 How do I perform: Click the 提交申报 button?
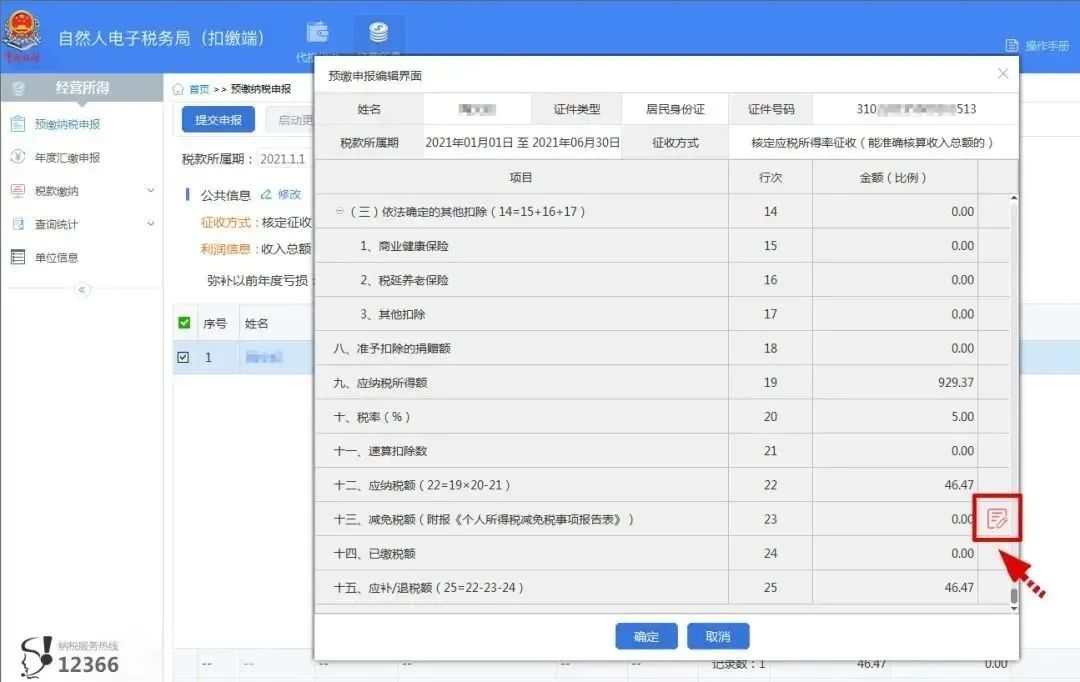tap(218, 120)
